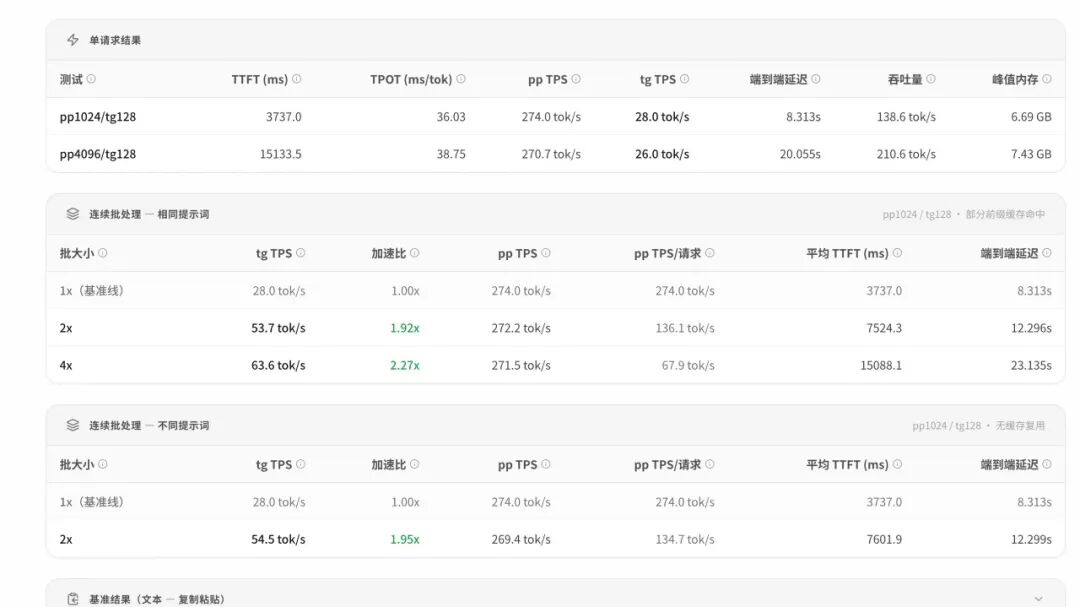The width and height of the screenshot is (1080, 607).
Task: Click info icon beside pp TPS in 相同提示词 table
Action: click(x=546, y=253)
